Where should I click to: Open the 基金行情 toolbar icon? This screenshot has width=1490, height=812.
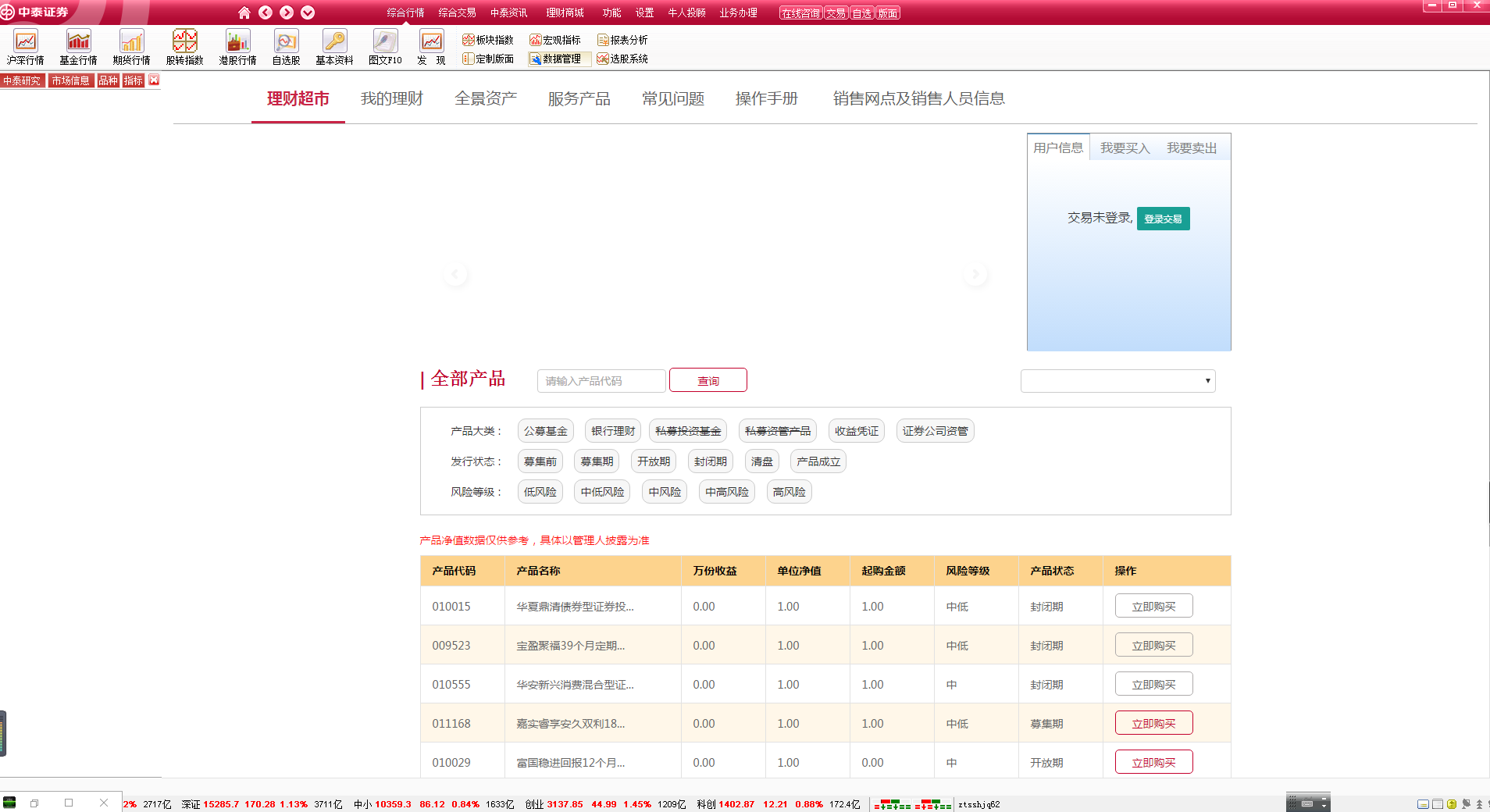click(78, 47)
